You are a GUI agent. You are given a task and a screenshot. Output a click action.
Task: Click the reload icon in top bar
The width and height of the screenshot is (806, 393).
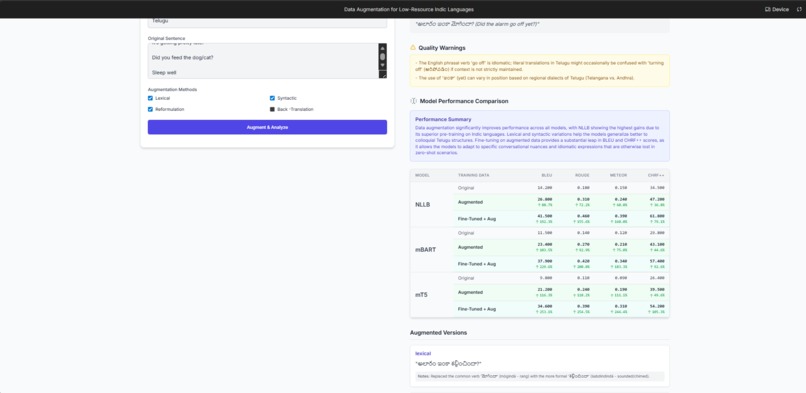tap(799, 9)
